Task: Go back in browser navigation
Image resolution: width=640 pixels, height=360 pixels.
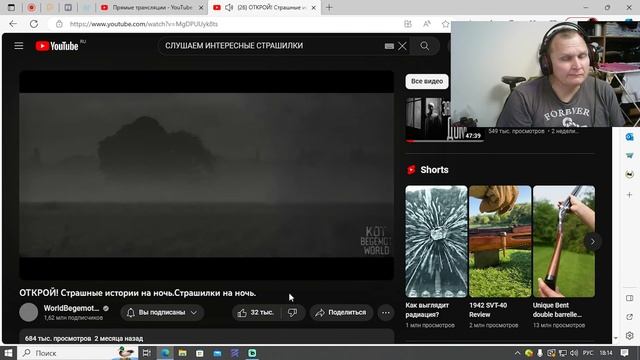Action: 13,24
